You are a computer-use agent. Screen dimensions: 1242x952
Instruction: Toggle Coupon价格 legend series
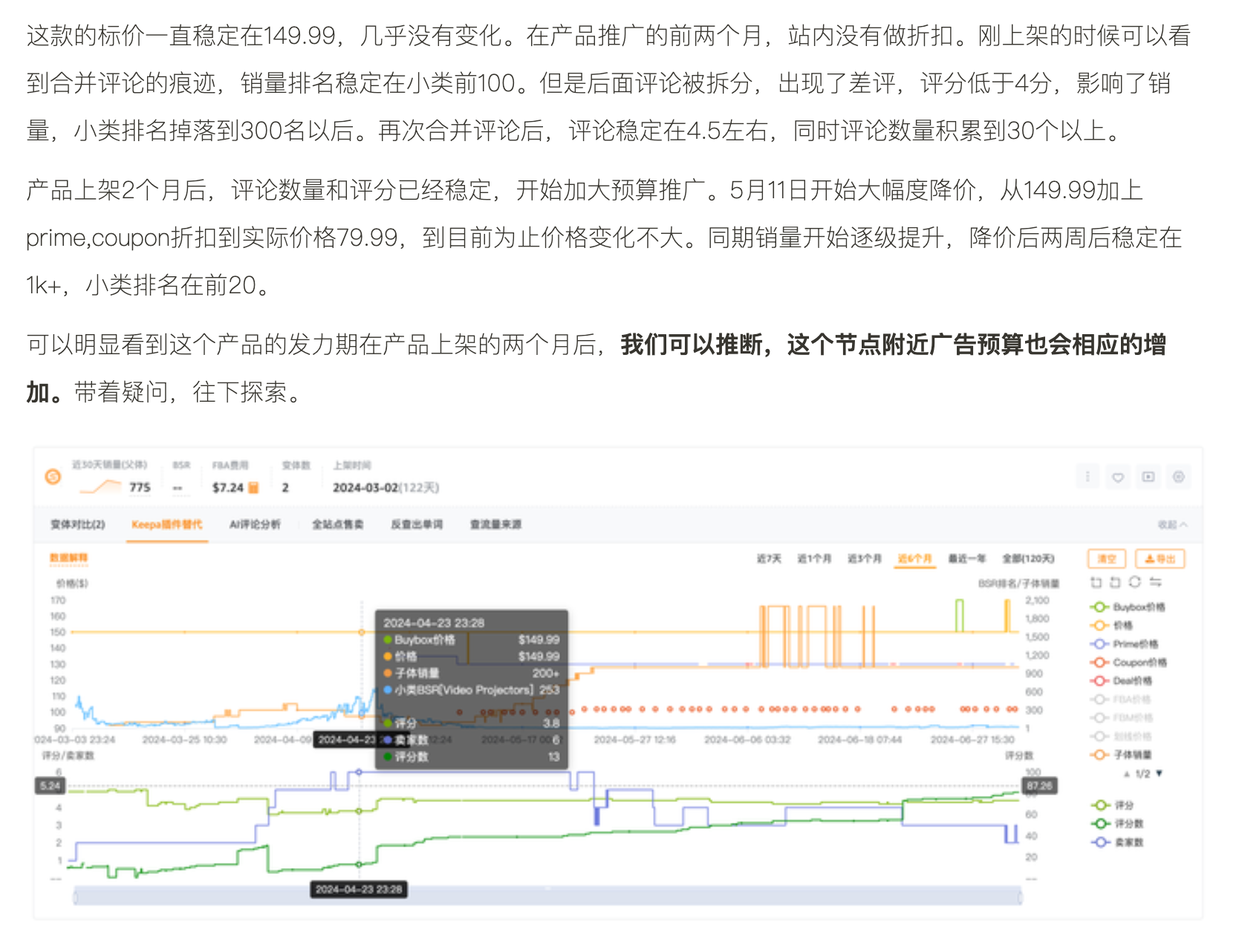coord(1128,662)
